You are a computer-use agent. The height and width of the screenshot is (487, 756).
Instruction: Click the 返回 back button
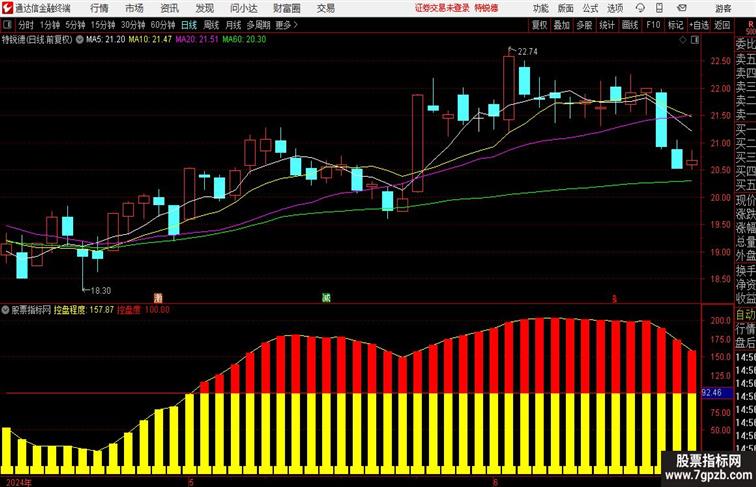tap(722, 25)
